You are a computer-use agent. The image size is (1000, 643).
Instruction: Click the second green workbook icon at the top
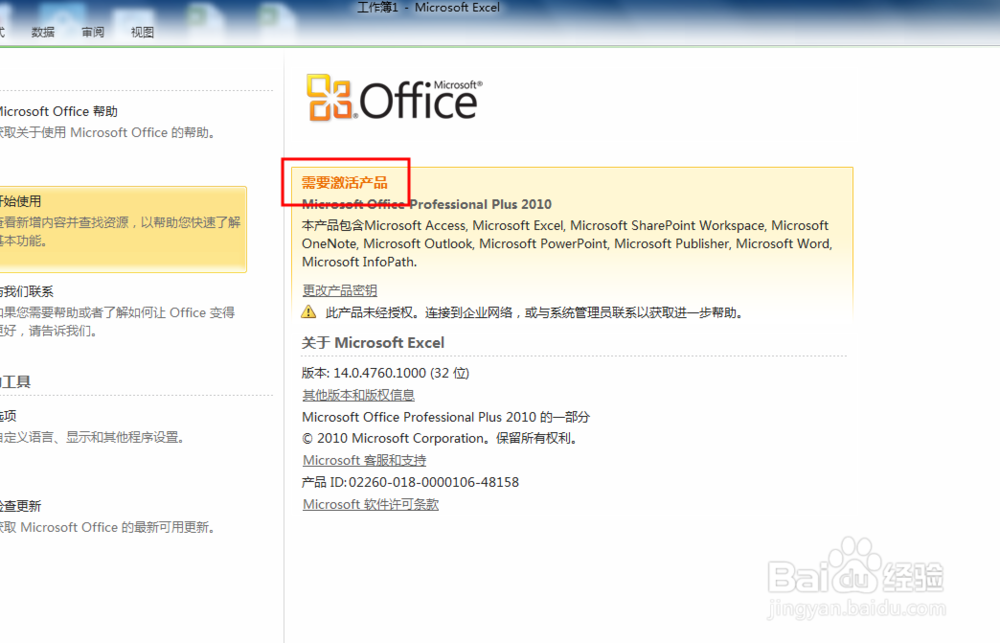click(266, 12)
